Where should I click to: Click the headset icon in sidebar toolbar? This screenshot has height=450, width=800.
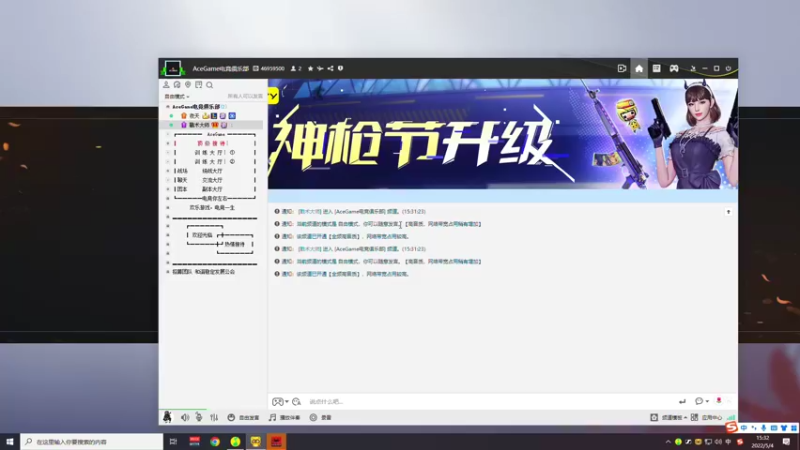pyautogui.click(x=177, y=85)
